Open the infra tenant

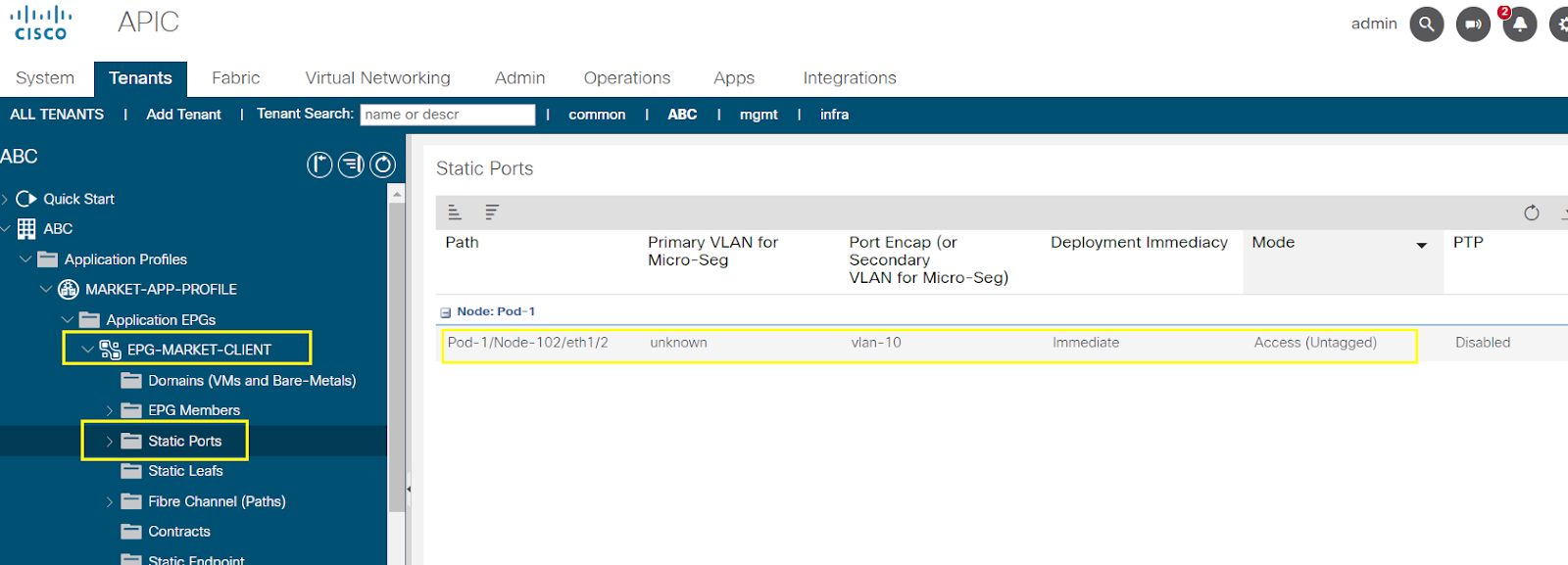[x=834, y=115]
